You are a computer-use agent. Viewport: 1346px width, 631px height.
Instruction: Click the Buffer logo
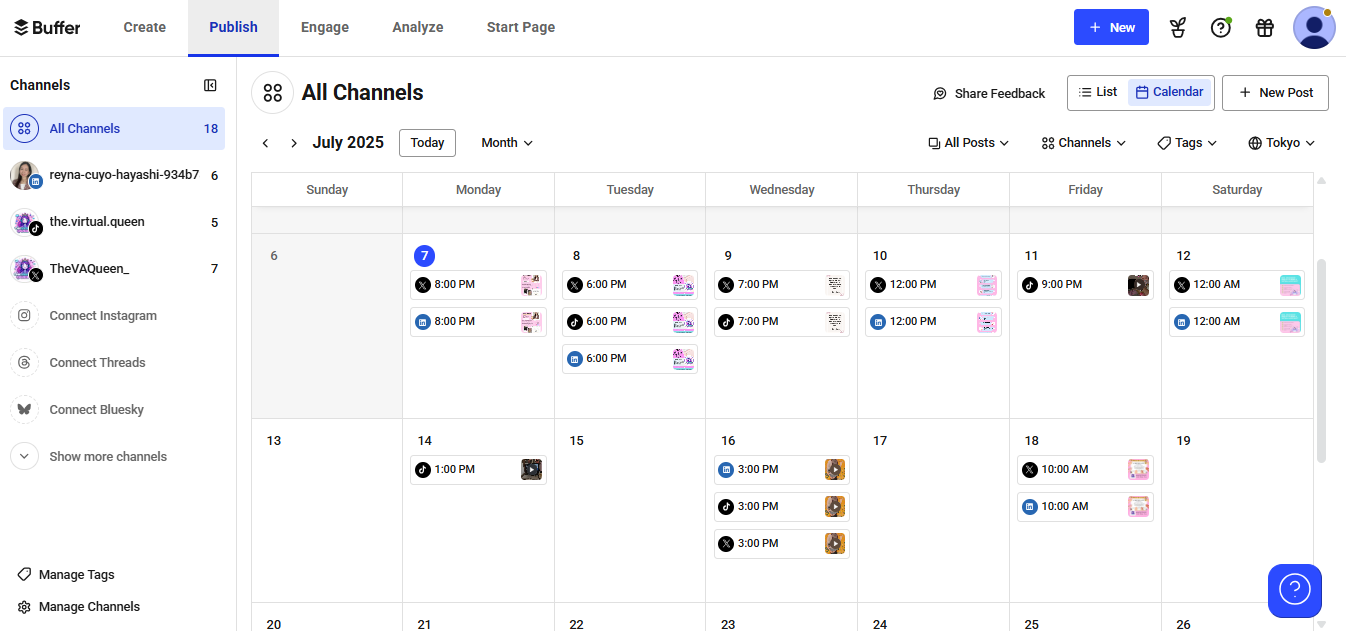click(x=47, y=27)
